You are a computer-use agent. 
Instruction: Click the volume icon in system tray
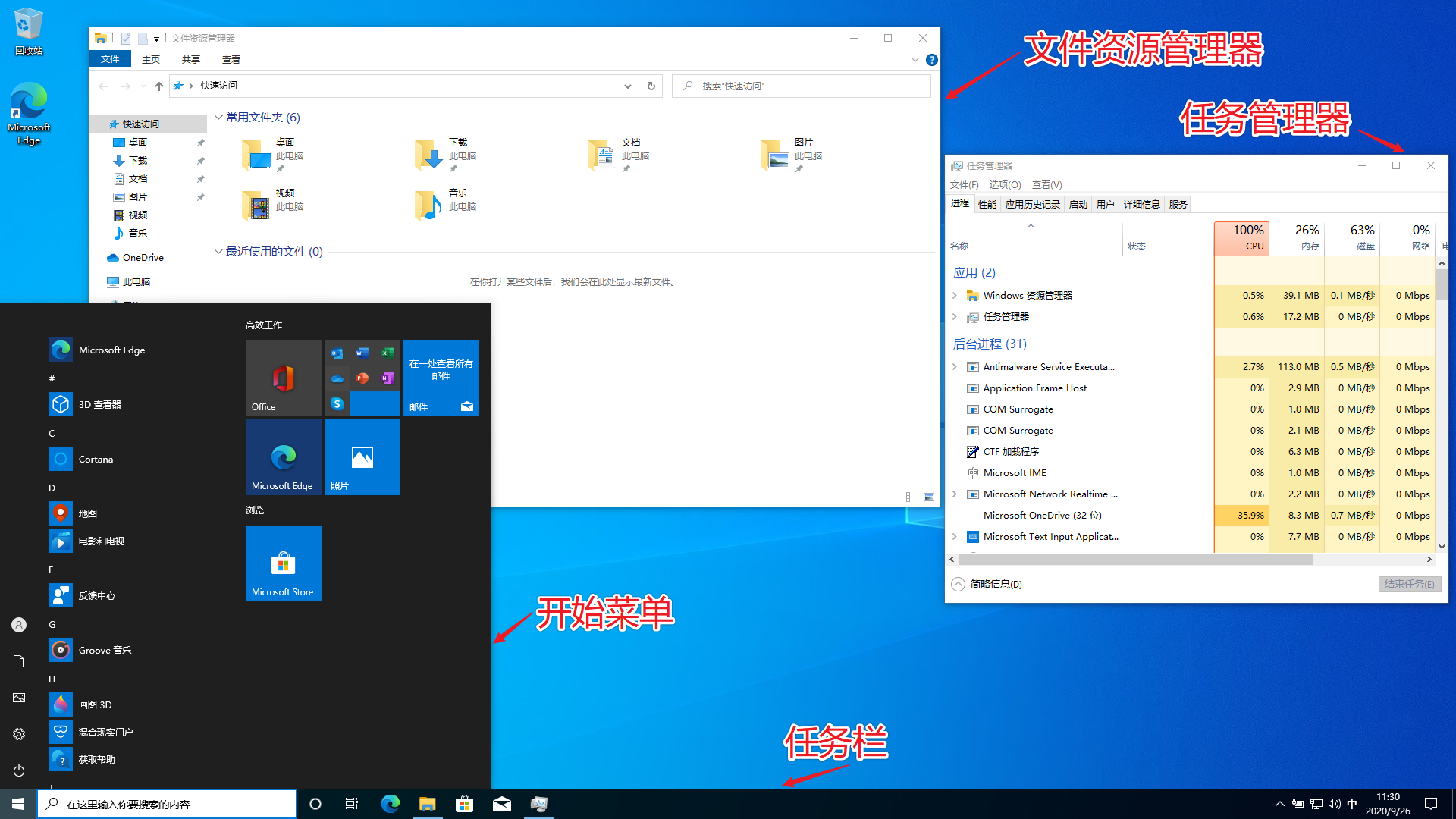coord(1335,804)
